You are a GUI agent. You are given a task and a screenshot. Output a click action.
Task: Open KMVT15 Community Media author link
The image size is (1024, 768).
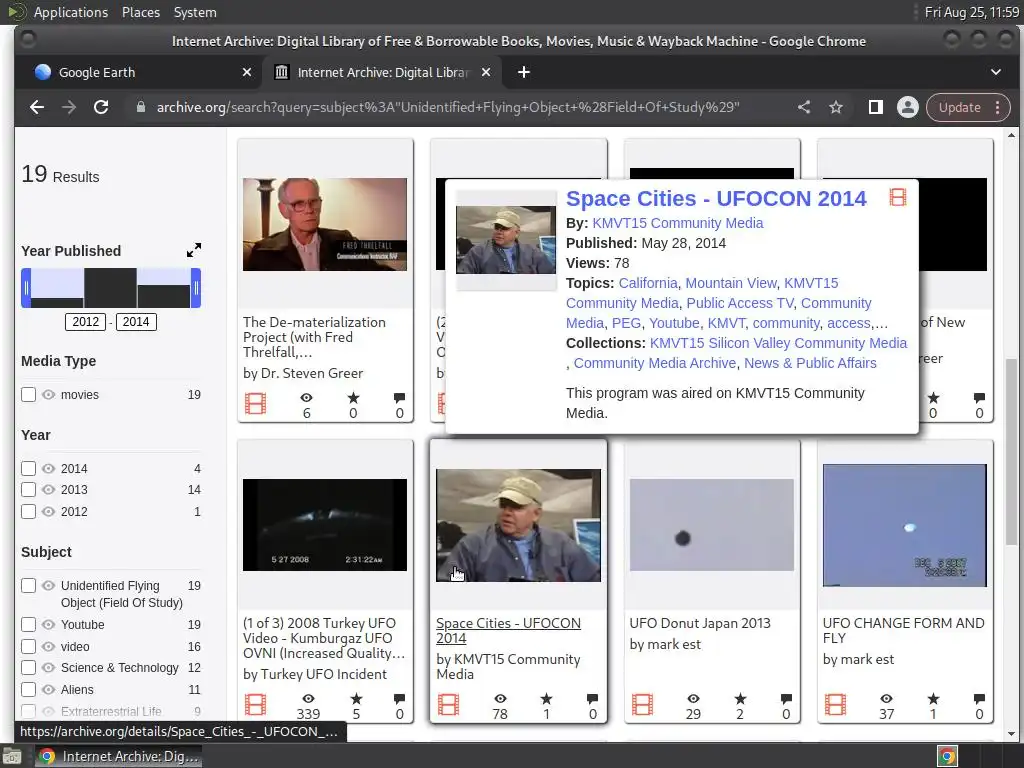pos(677,223)
